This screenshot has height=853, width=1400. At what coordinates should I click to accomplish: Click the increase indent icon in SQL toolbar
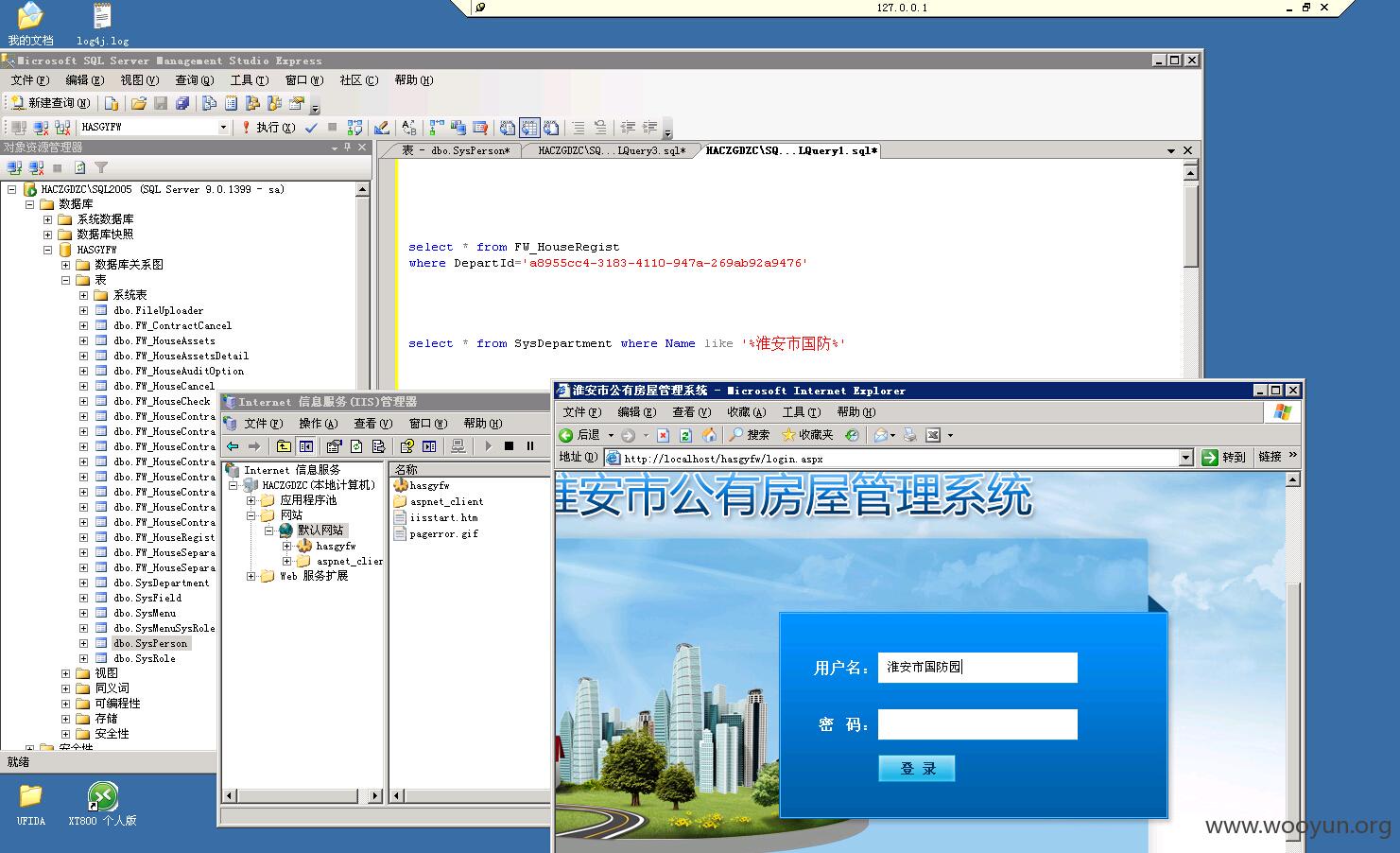pyautogui.click(x=650, y=127)
